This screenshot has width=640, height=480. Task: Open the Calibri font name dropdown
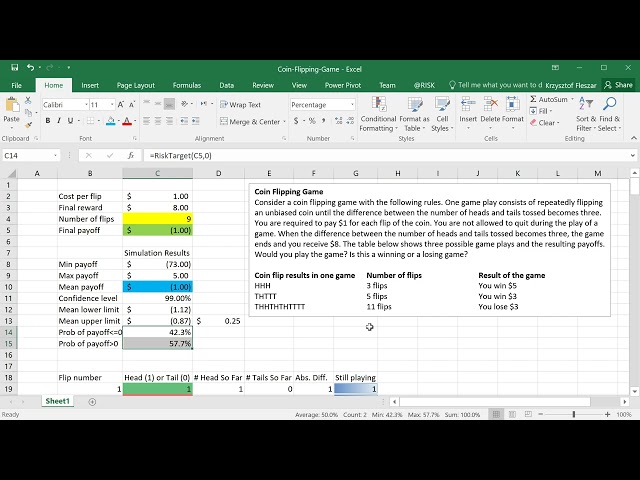[86, 105]
